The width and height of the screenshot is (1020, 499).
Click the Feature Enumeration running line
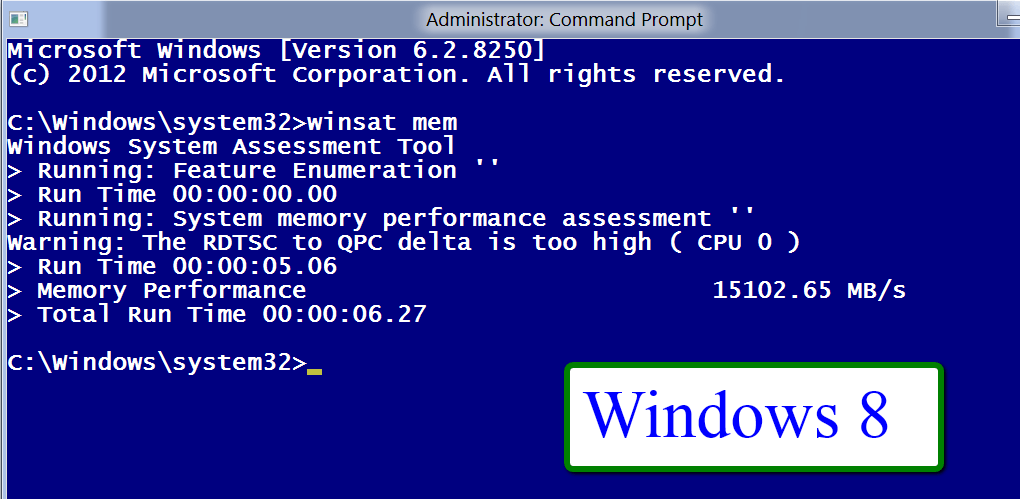[x=254, y=170]
